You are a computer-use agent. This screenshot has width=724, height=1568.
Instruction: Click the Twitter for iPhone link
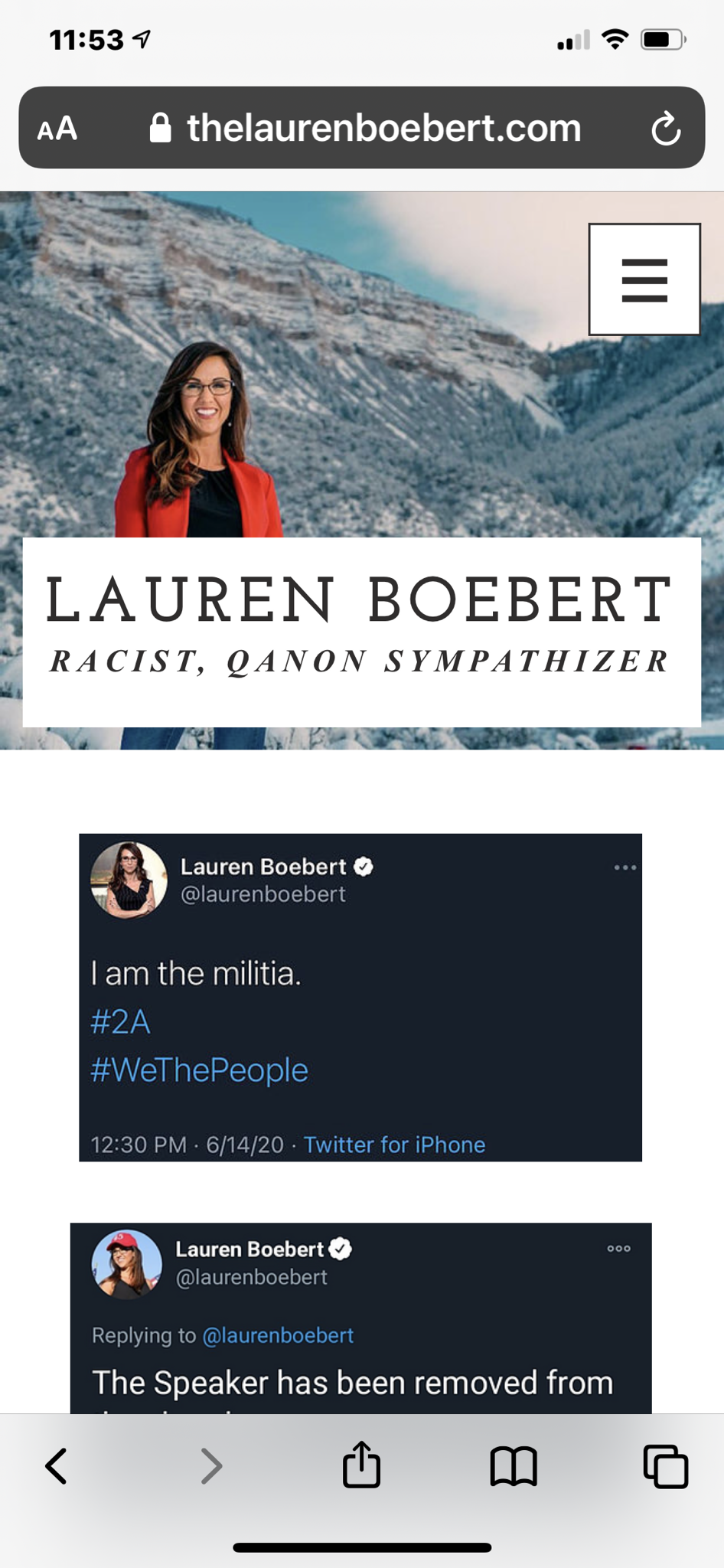pos(394,1145)
